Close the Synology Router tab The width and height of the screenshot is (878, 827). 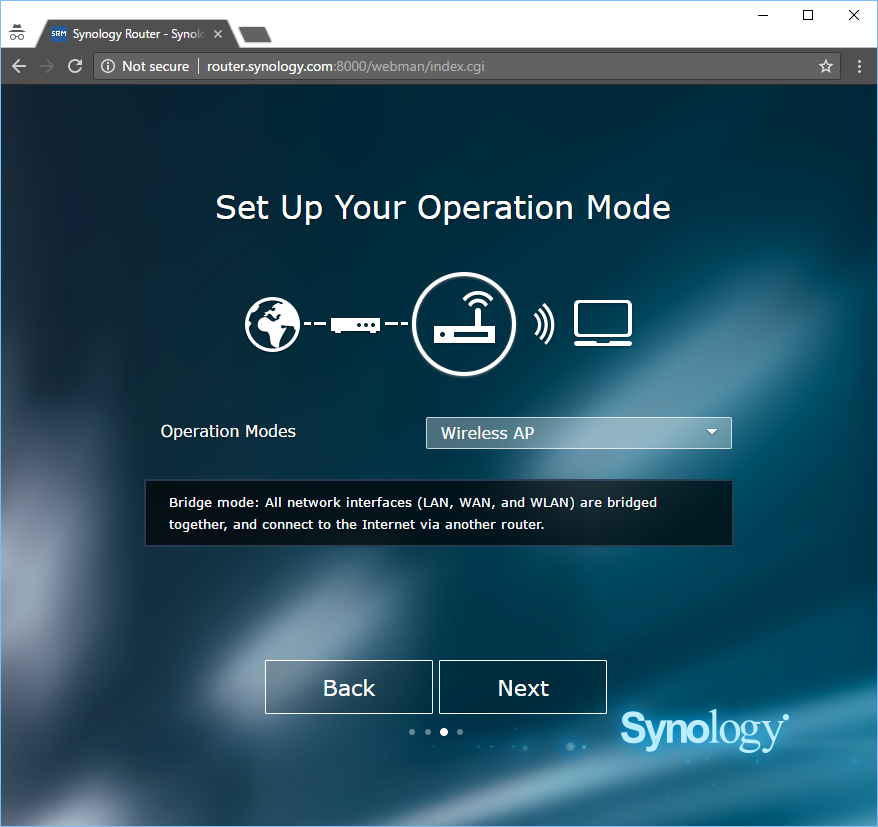tap(218, 34)
